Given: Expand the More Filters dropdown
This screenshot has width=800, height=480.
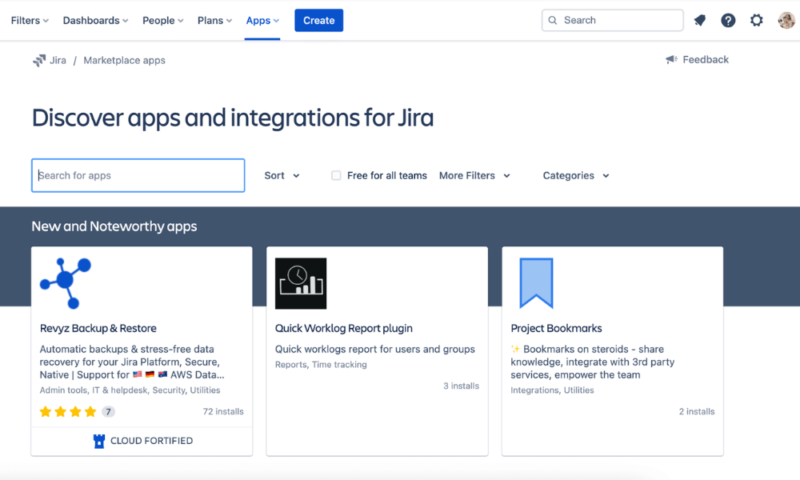Looking at the screenshot, I should click(474, 175).
